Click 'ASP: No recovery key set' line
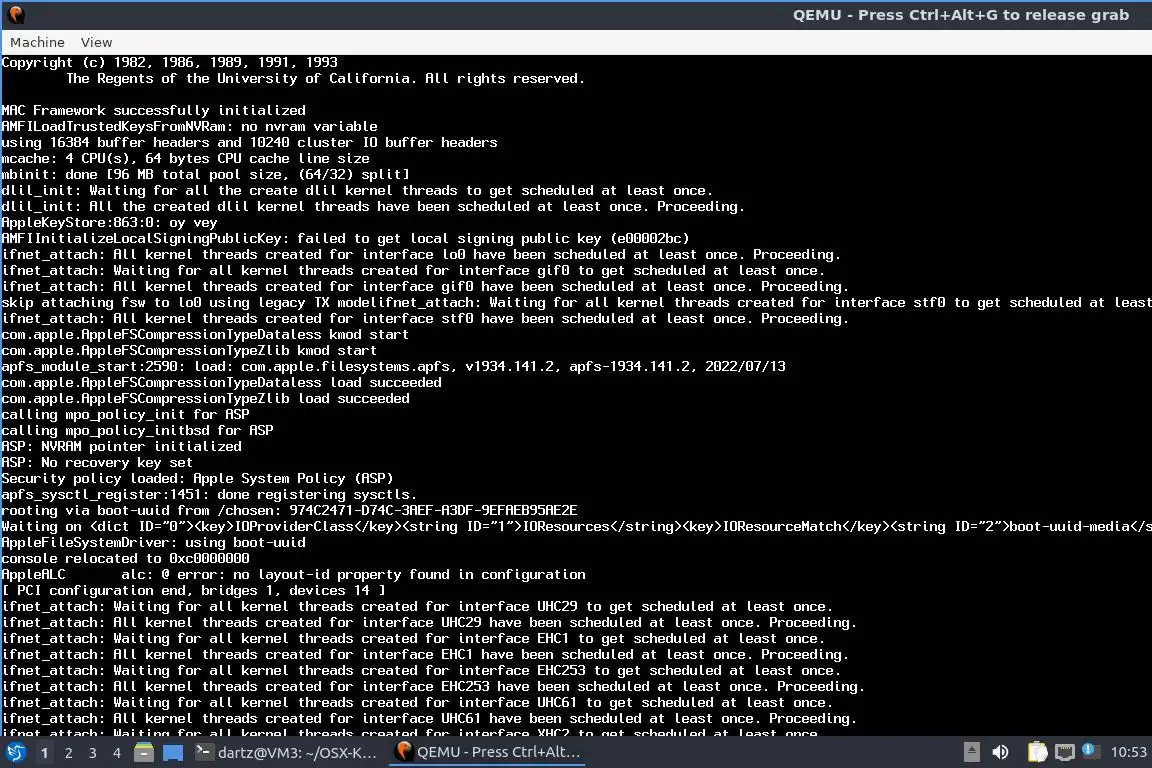The width and height of the screenshot is (1152, 768). pos(97,463)
